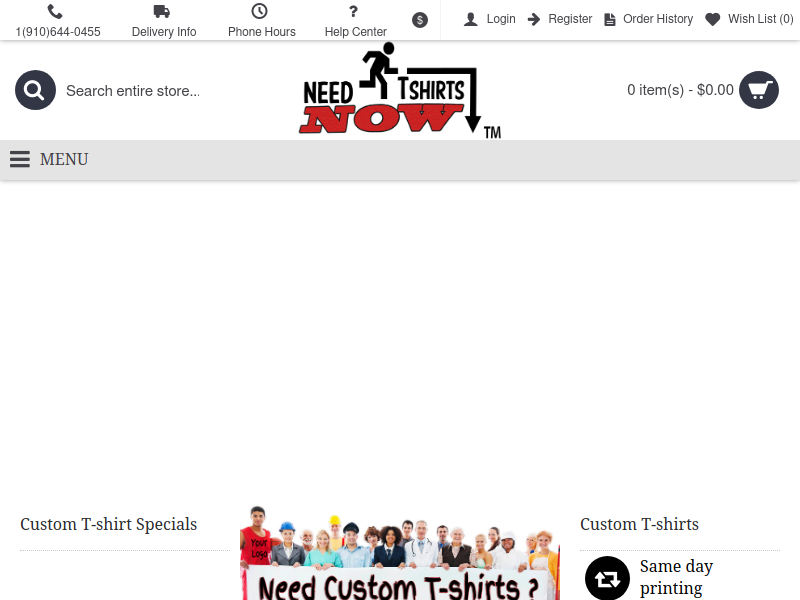Open Wish List (0)
The image size is (800, 600).
pos(761,19)
